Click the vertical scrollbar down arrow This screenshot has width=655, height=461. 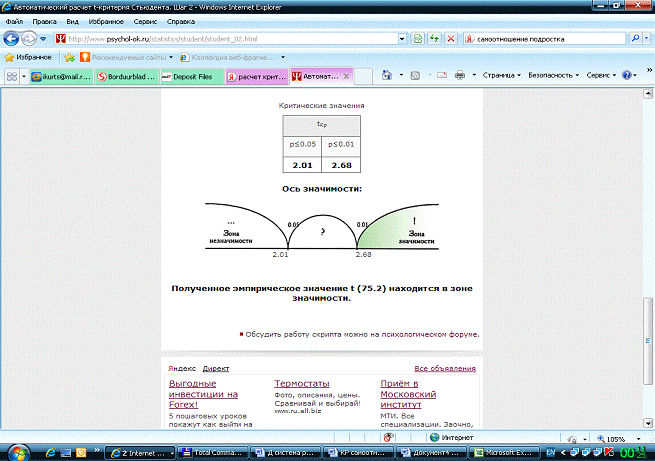pyautogui.click(x=648, y=424)
